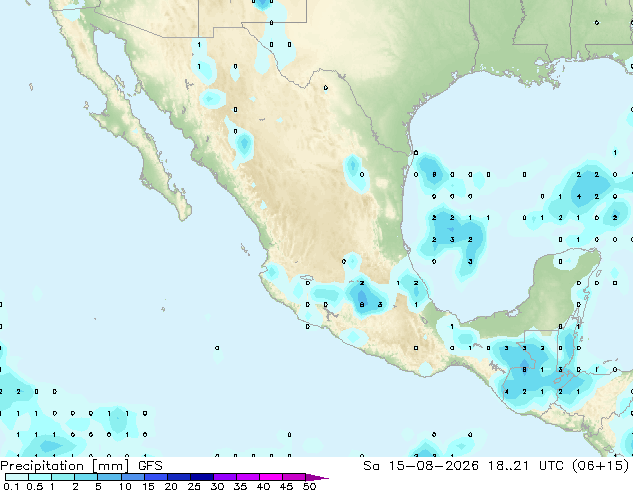Pick the 10–15 mm blue legend swatch

click(x=132, y=477)
